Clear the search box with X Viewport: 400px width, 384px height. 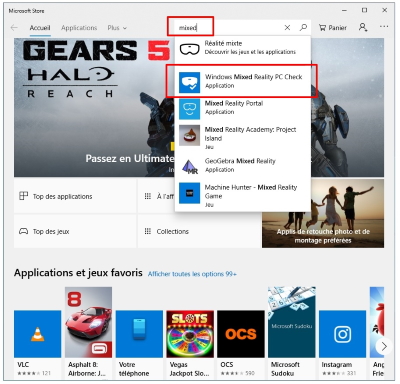(287, 28)
